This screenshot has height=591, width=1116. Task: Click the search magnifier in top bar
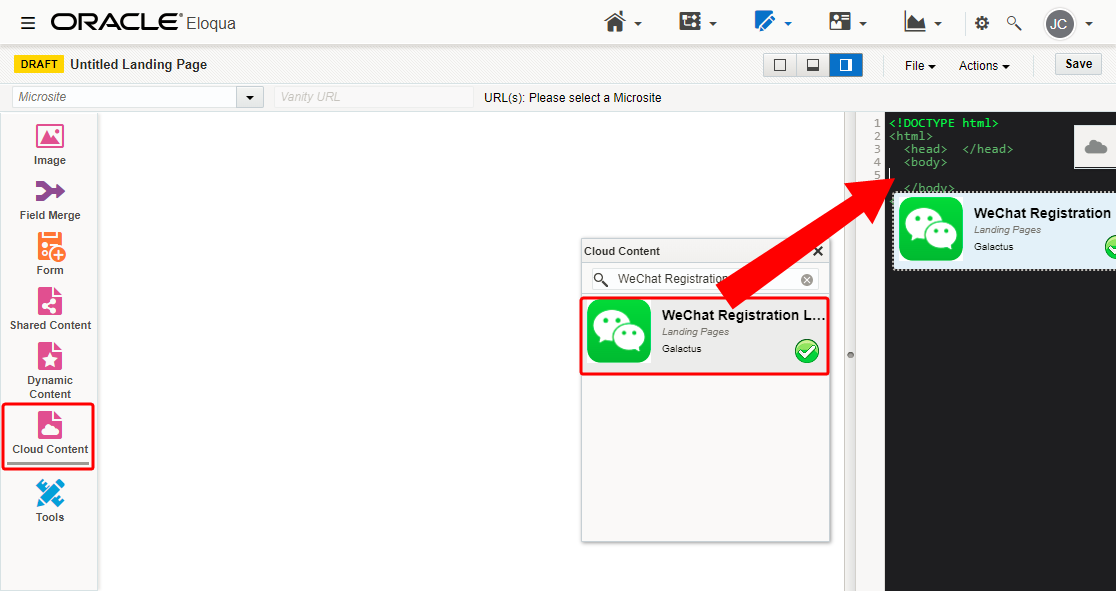1014,23
